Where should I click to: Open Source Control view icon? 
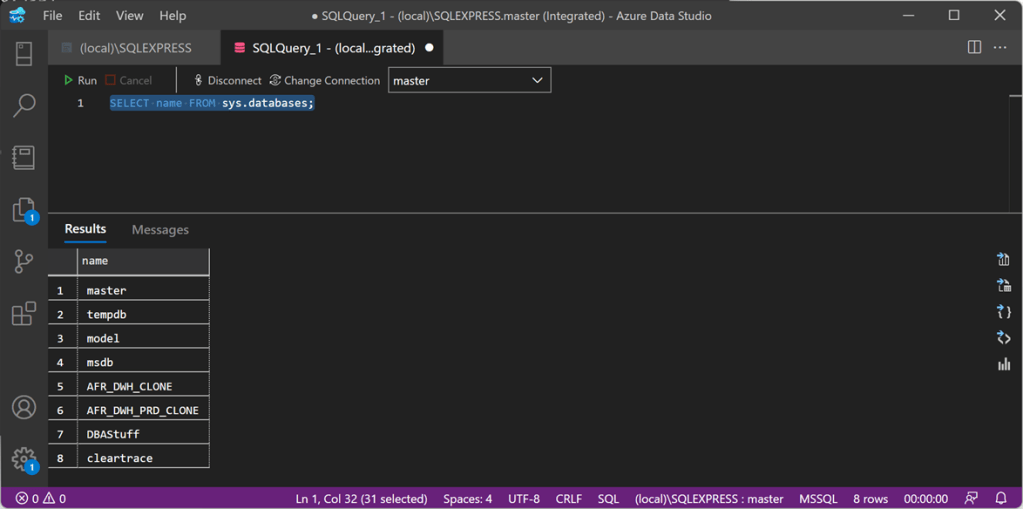[24, 261]
